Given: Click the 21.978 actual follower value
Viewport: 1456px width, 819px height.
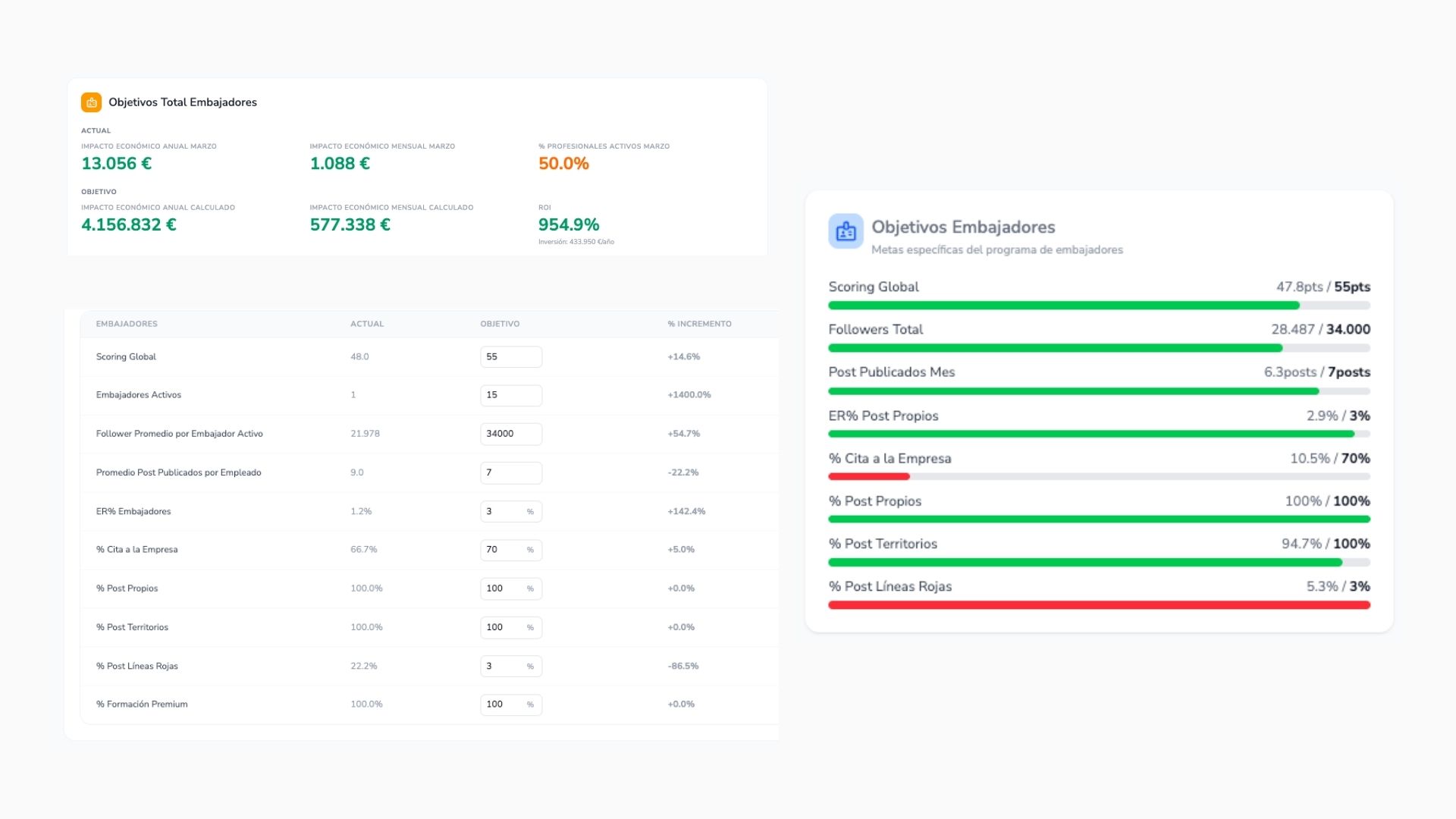Looking at the screenshot, I should [x=365, y=434].
